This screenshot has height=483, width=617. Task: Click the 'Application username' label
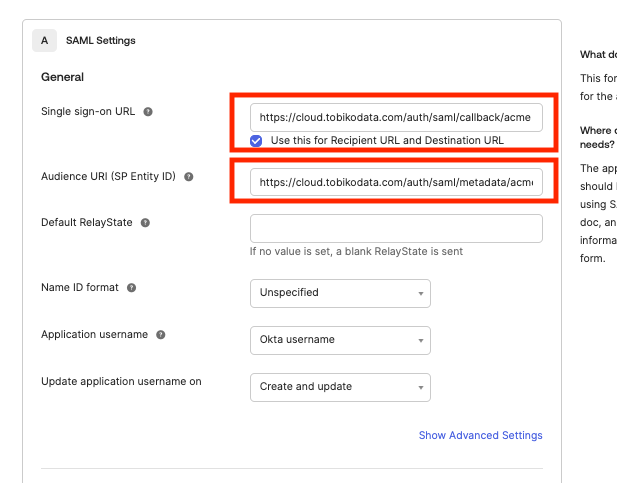tap(94, 334)
